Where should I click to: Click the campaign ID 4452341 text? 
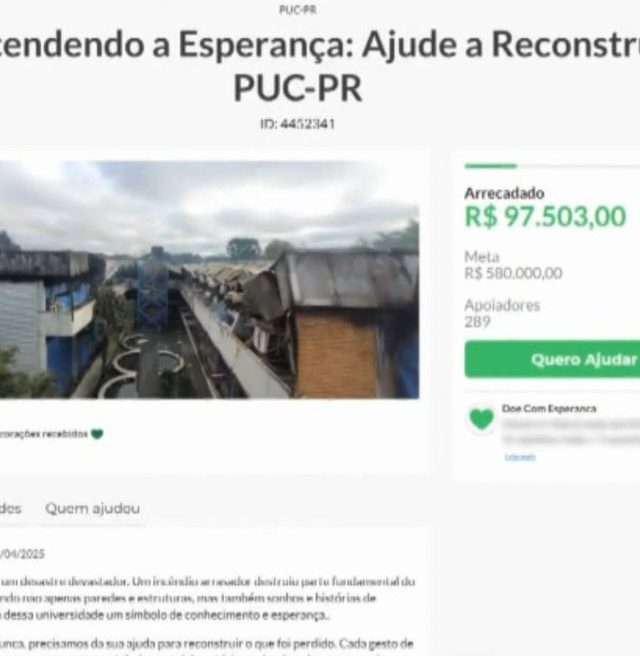click(297, 124)
